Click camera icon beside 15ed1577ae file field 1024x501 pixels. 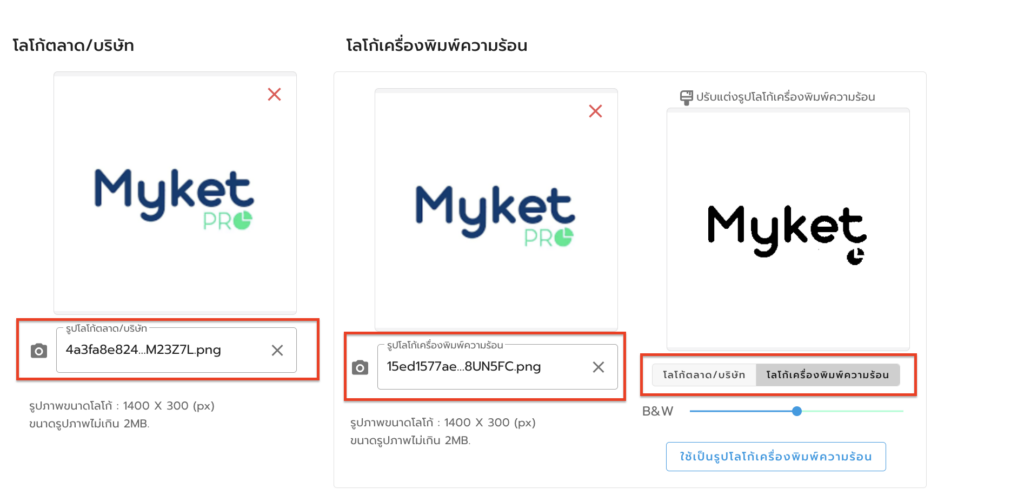click(x=360, y=368)
